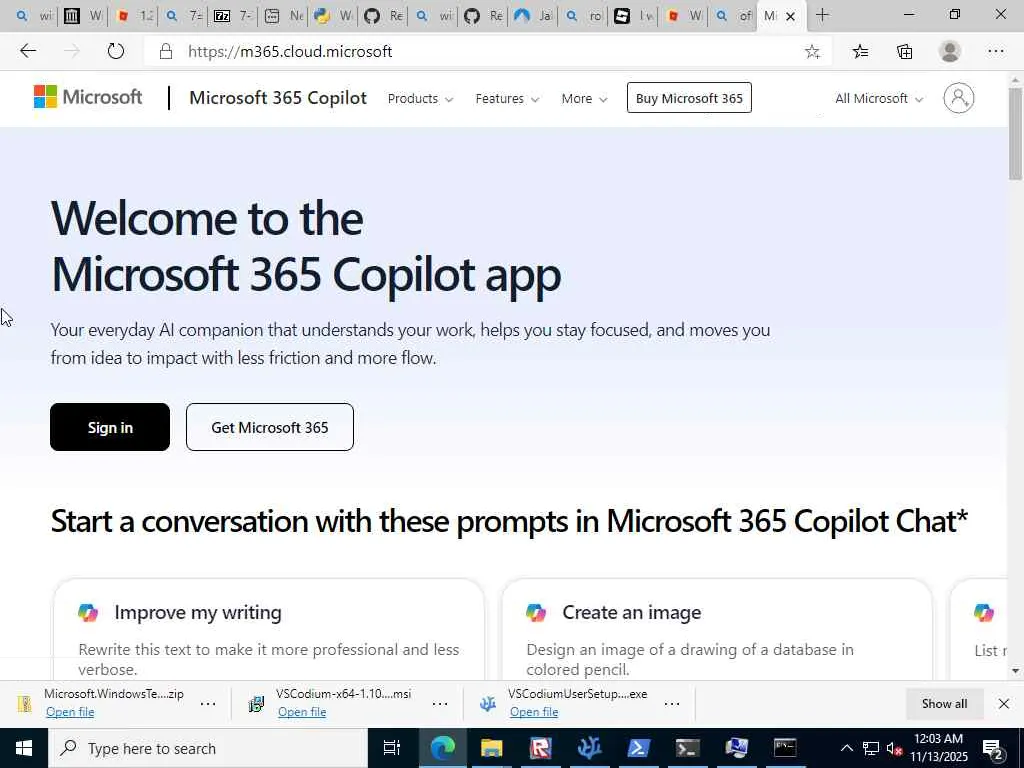Image resolution: width=1024 pixels, height=768 pixels.
Task: Switch to the Wikipedia icon tab
Action: click(x=84, y=16)
